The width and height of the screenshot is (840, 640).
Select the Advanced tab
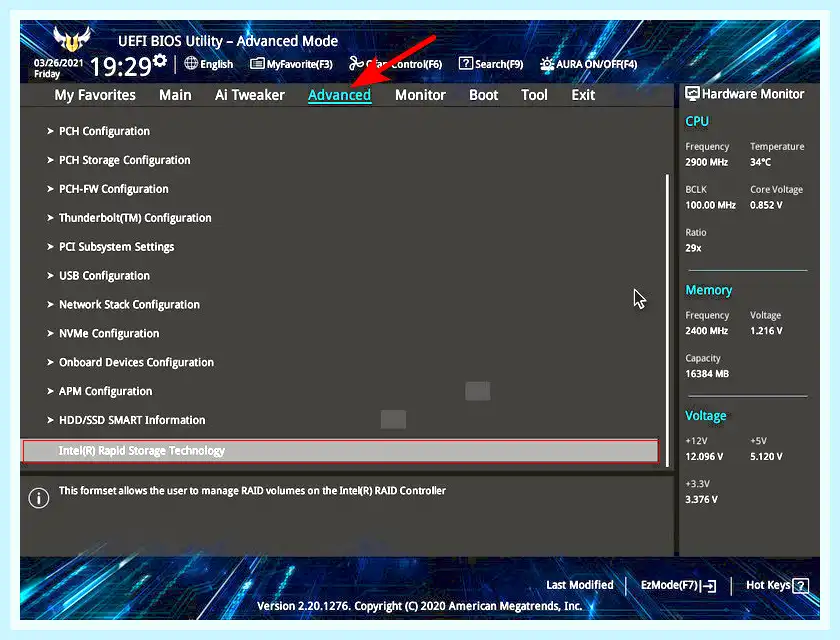[x=340, y=95]
